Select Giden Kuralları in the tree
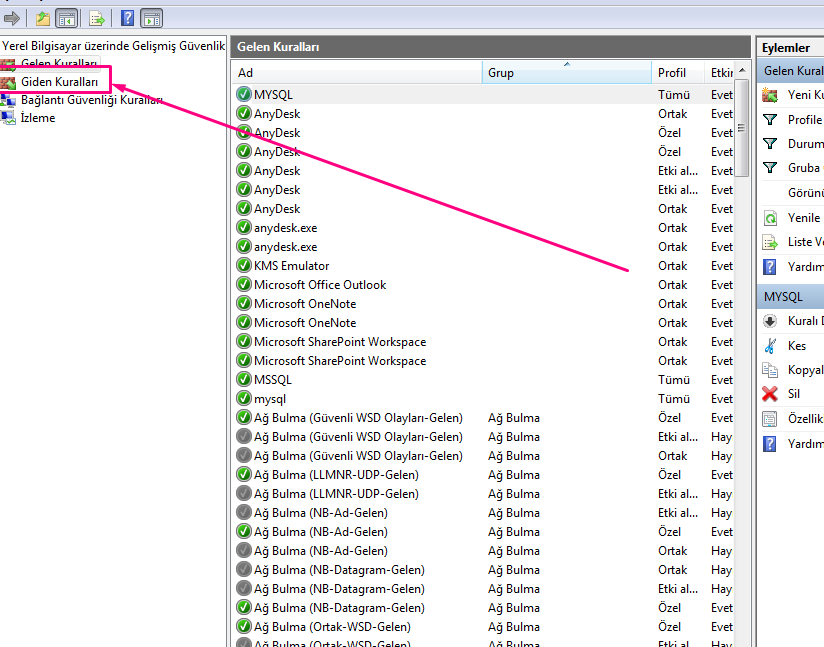 pos(59,82)
